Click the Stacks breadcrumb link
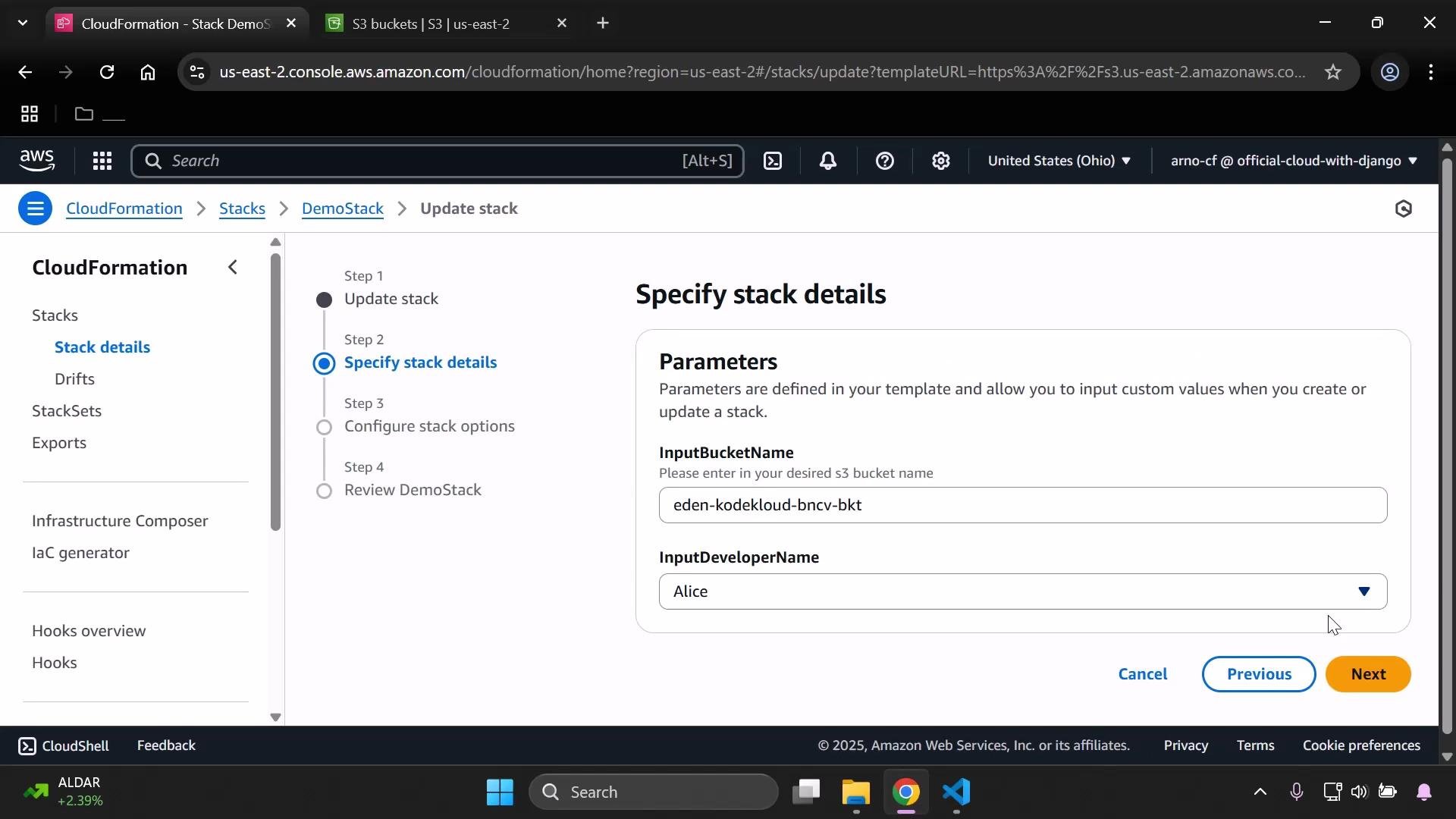 click(242, 209)
